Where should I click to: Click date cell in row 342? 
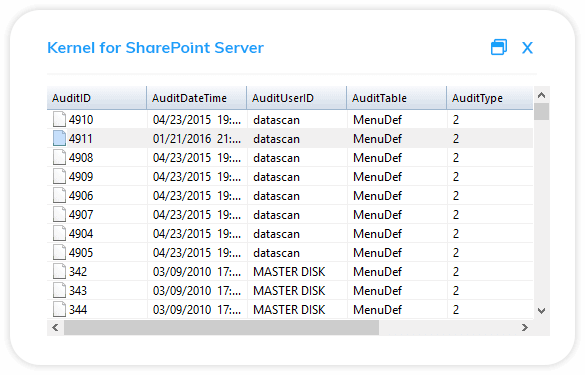click(x=197, y=272)
